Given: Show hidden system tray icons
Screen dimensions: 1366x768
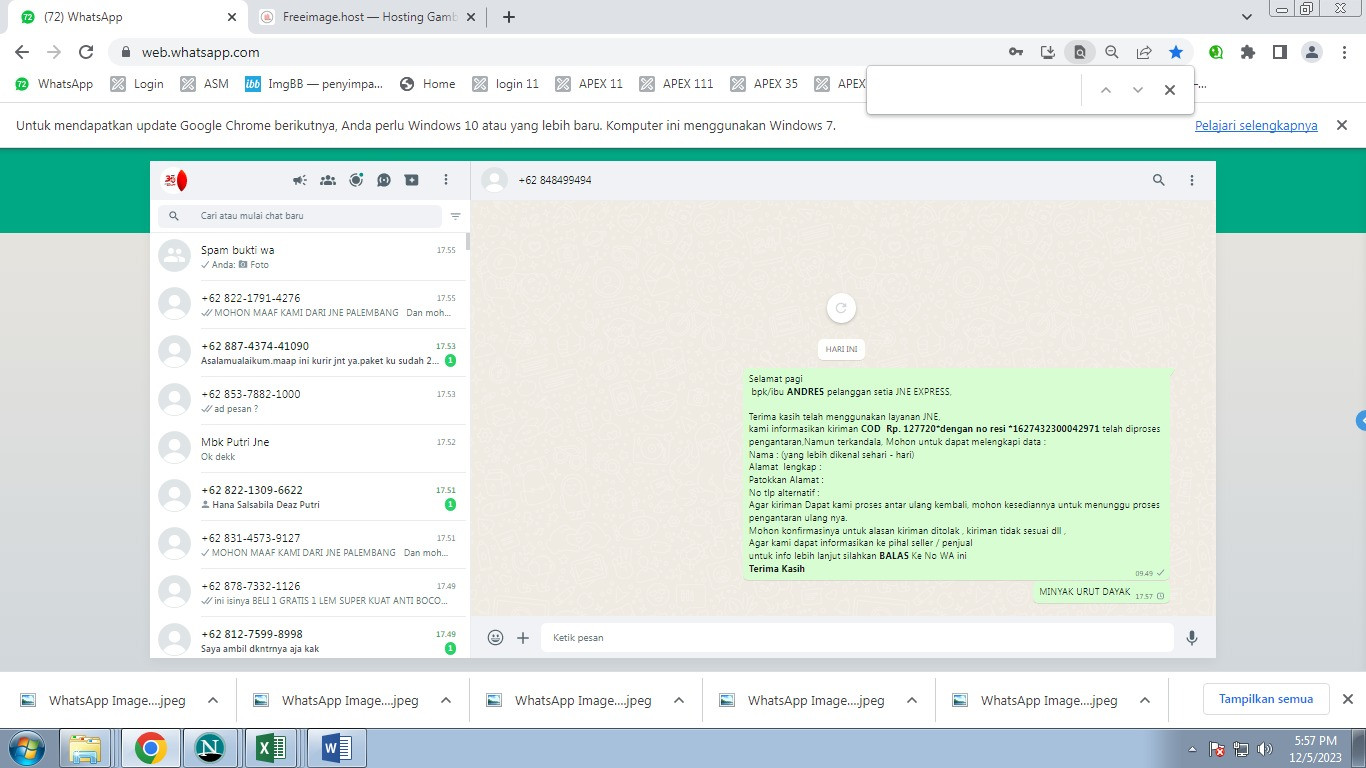Looking at the screenshot, I should pos(1192,749).
